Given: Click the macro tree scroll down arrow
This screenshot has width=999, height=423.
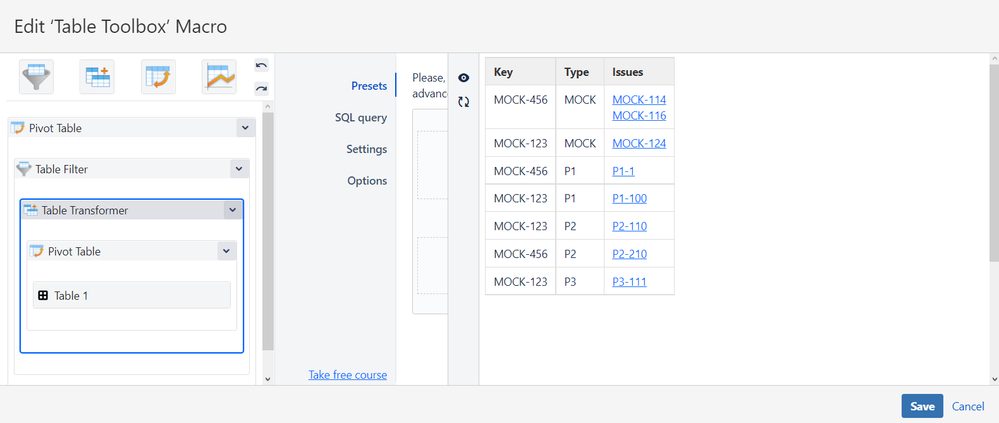Looking at the screenshot, I should click(268, 378).
